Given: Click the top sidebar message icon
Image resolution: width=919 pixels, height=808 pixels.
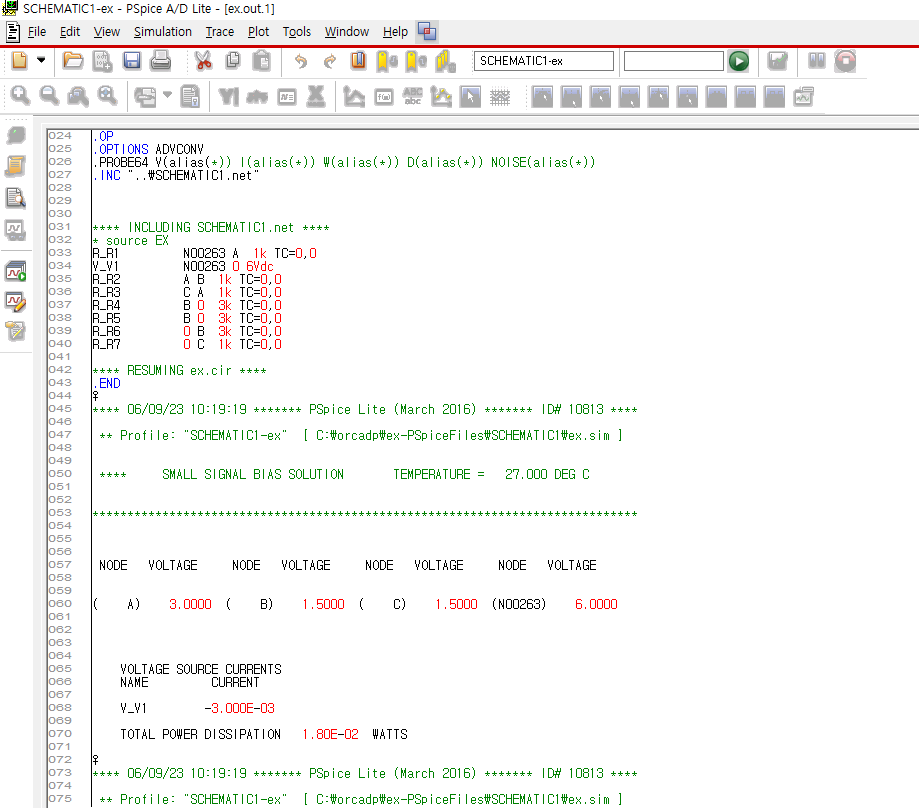Looking at the screenshot, I should click(x=16, y=136).
